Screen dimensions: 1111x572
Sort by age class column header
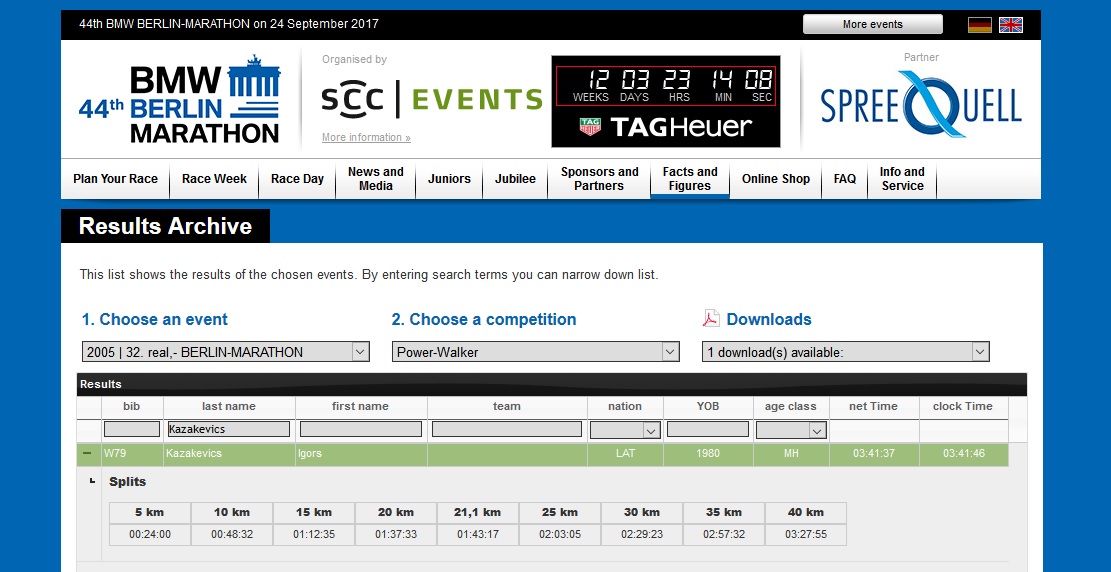tap(791, 406)
